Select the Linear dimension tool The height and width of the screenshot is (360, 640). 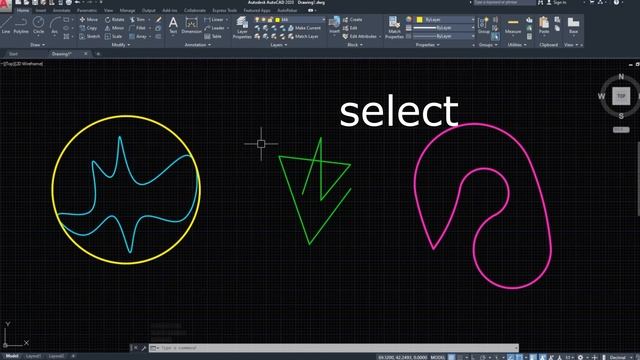click(214, 20)
